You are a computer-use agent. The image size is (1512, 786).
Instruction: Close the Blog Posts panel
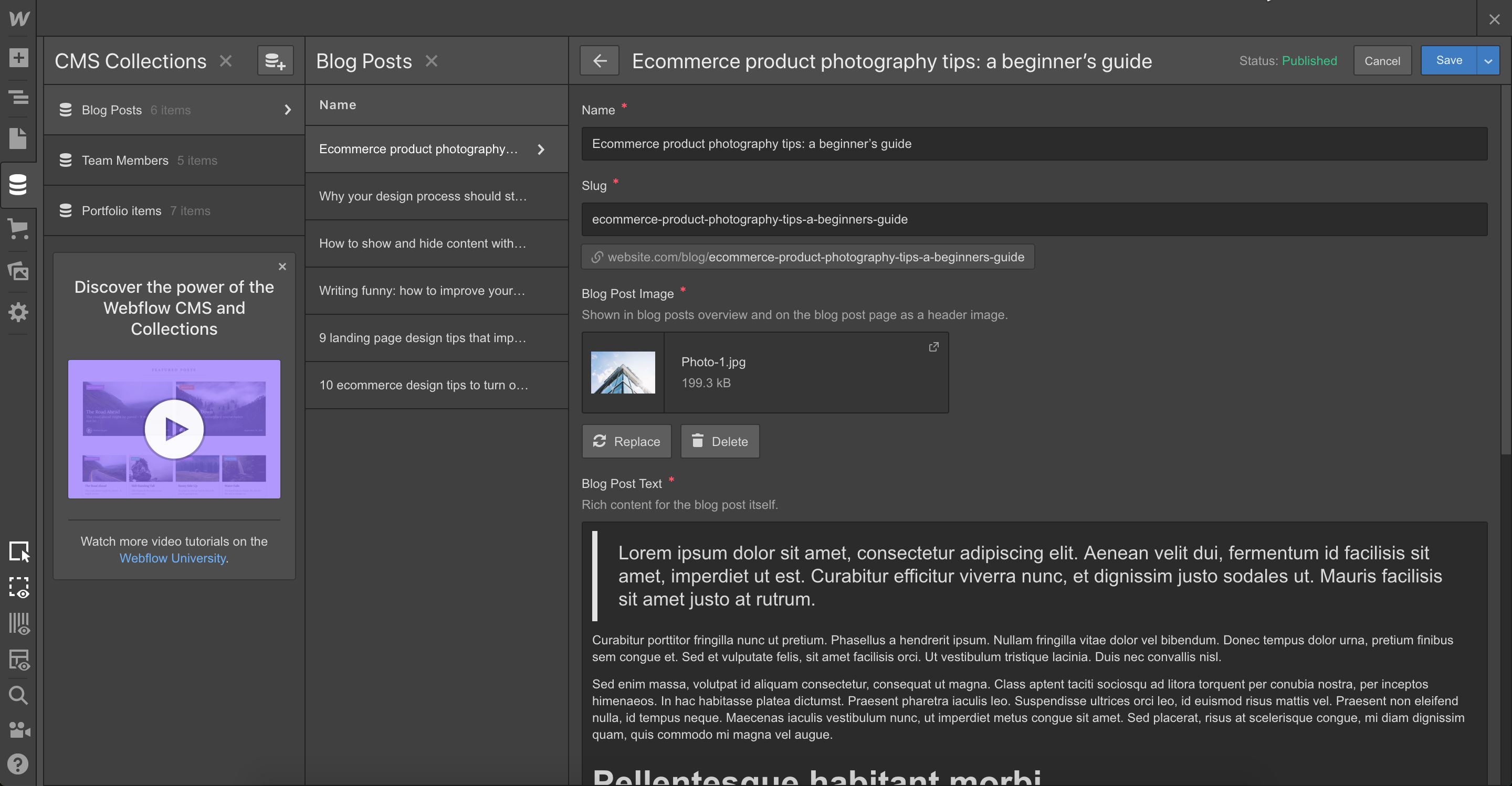pos(432,61)
